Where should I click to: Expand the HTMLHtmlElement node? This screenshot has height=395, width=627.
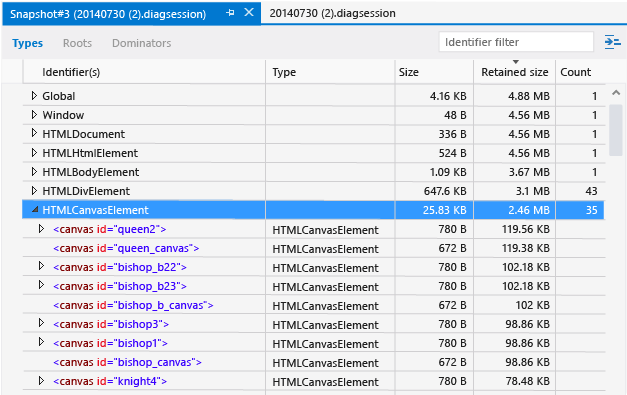[34, 152]
